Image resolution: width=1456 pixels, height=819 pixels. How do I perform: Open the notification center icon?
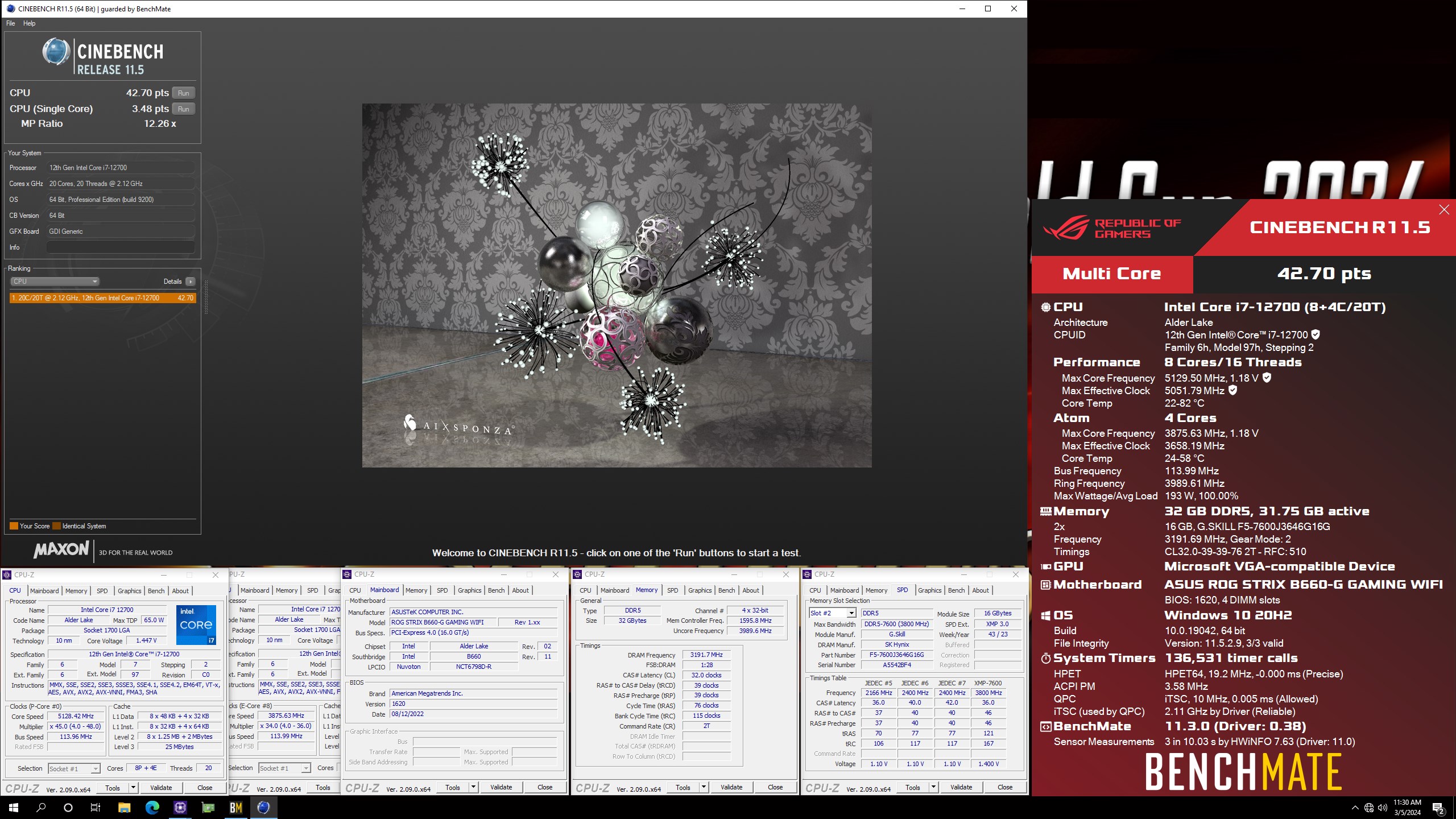click(1438, 808)
